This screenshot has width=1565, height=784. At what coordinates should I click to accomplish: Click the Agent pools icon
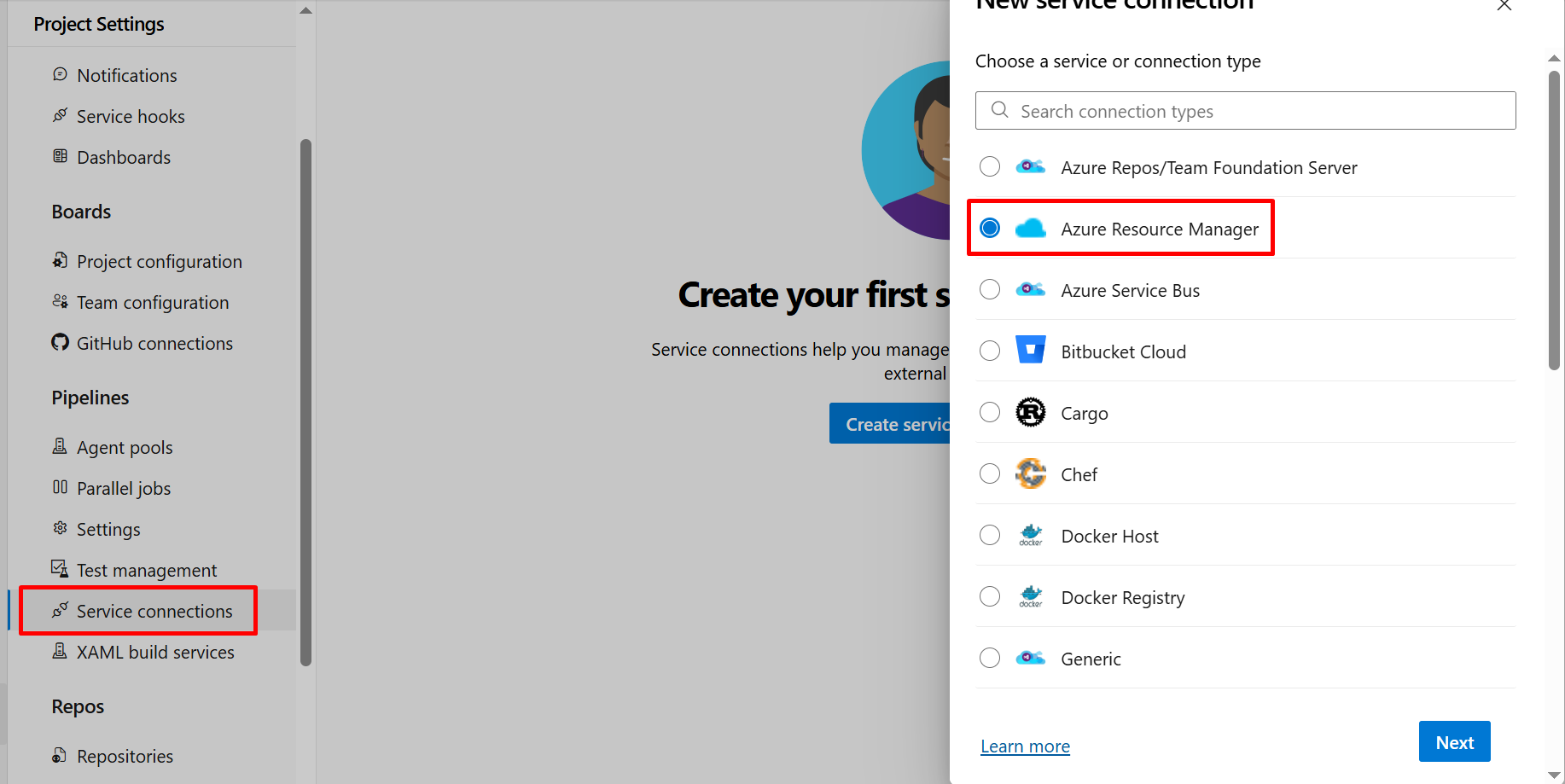point(60,446)
